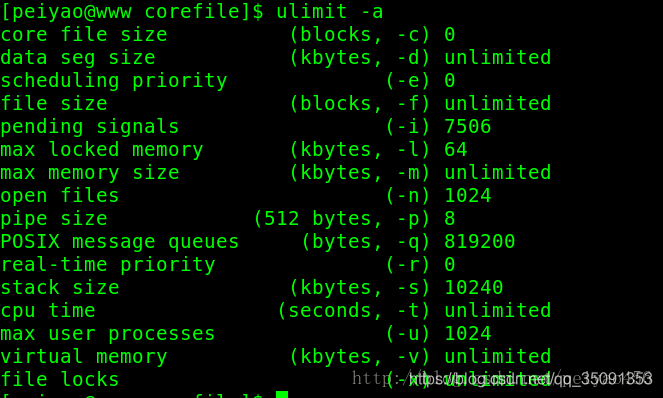
Task: Click the green terminal cursor block
Action: [282, 395]
